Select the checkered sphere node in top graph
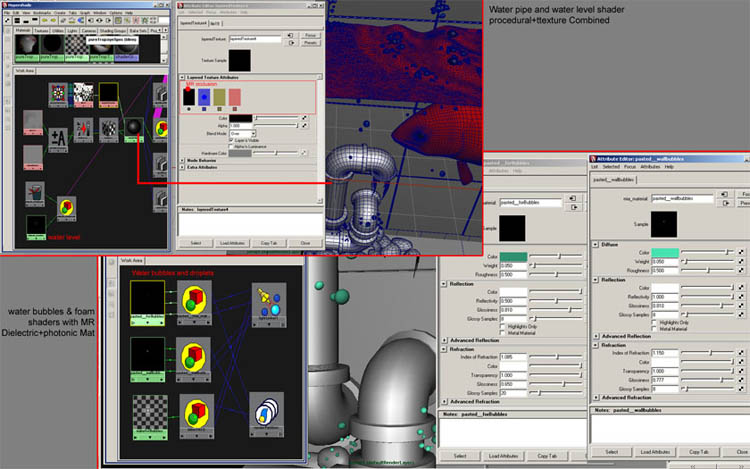Image resolution: width=750 pixels, height=469 pixels. (109, 130)
